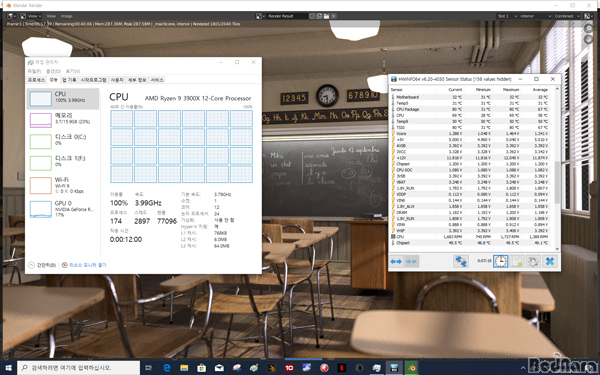Open interior view layer dropdown
The image size is (600, 375).
pyautogui.click(x=535, y=16)
